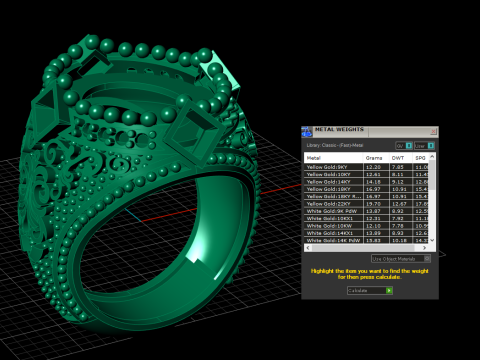The height and width of the screenshot is (360, 480).
Task: Click the vertical scrollbar thumb of metals table
Action: tap(432, 174)
